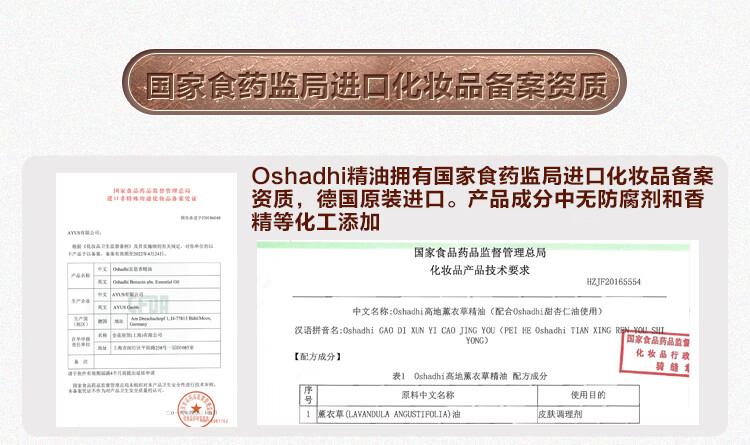Click the certificate cell Oshadhi安息香精油
Viewport: 750px width, 445px height.
(165, 269)
